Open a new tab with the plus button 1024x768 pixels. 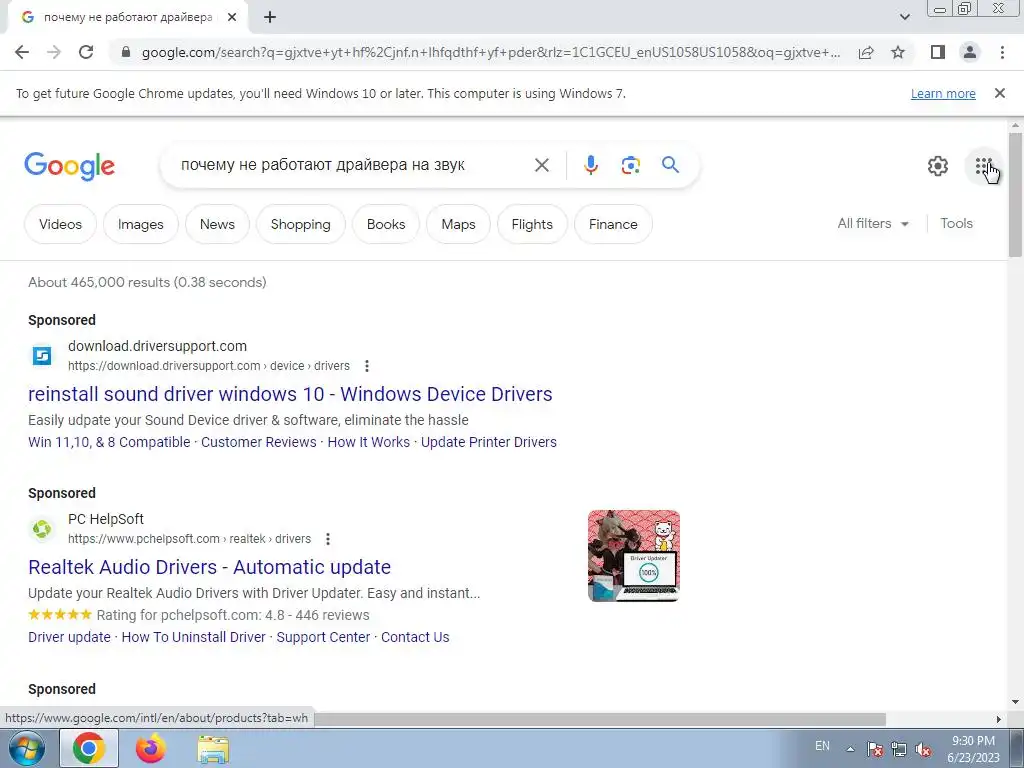coord(270,18)
